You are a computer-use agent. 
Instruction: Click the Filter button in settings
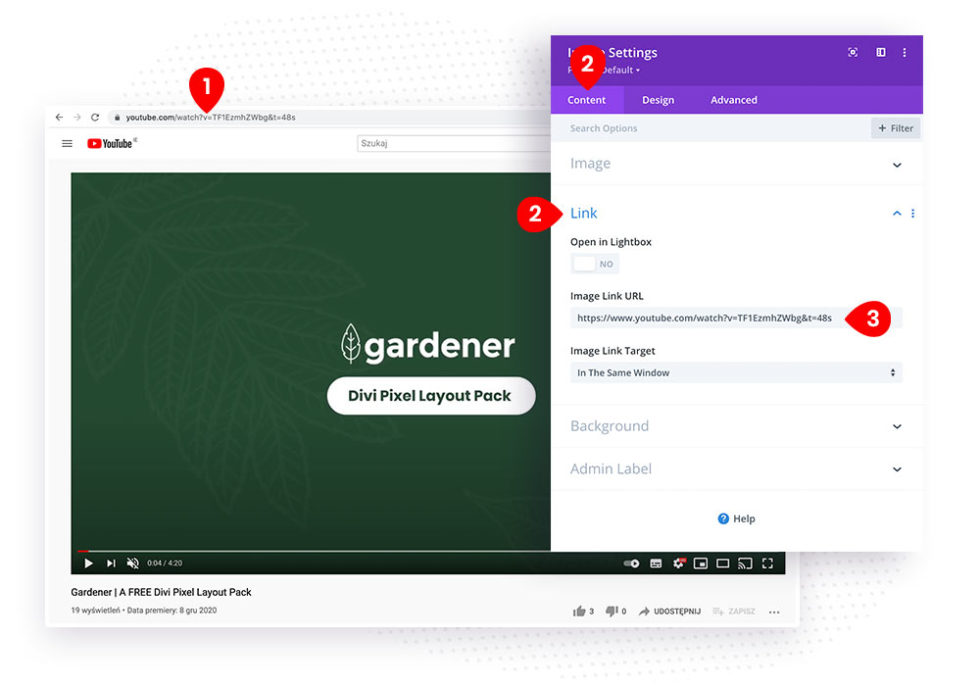coord(895,128)
